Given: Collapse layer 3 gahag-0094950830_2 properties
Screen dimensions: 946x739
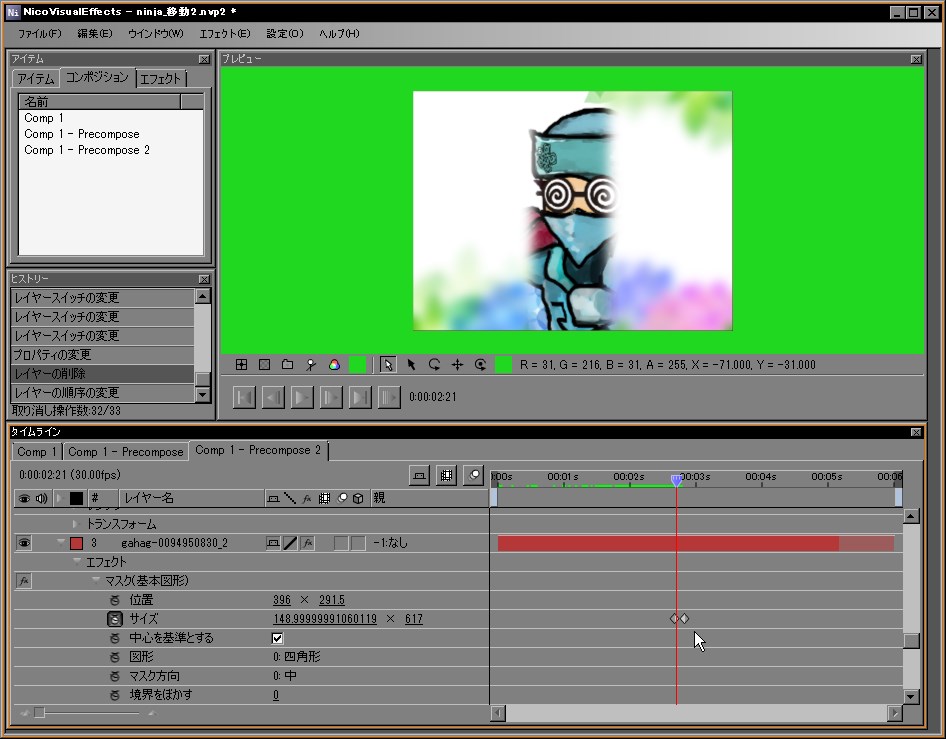Looking at the screenshot, I should click(60, 543).
